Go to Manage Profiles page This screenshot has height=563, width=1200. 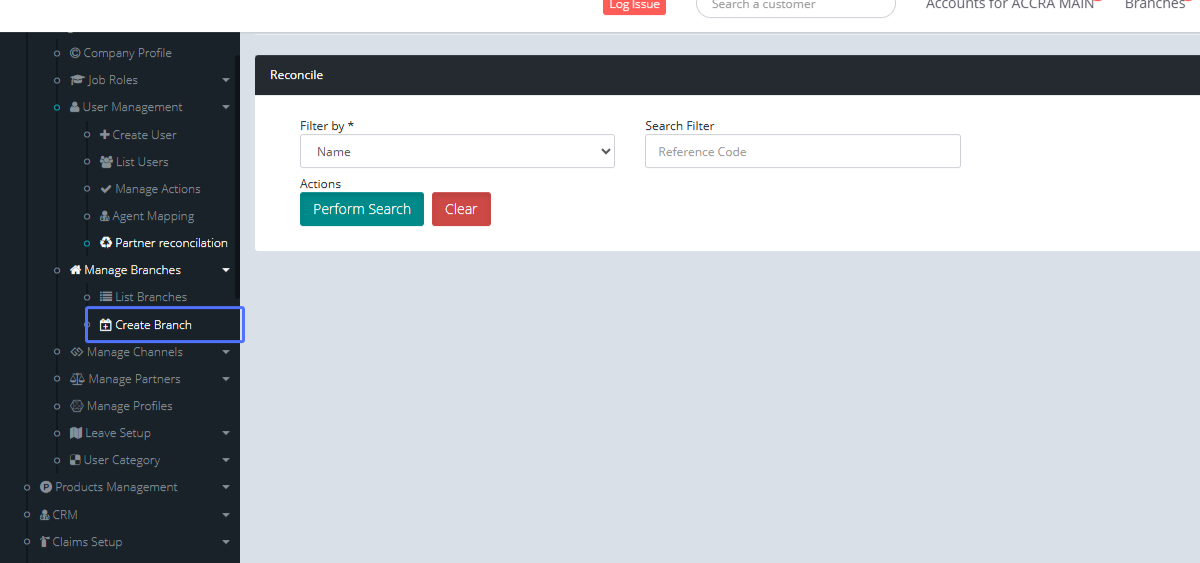129,406
